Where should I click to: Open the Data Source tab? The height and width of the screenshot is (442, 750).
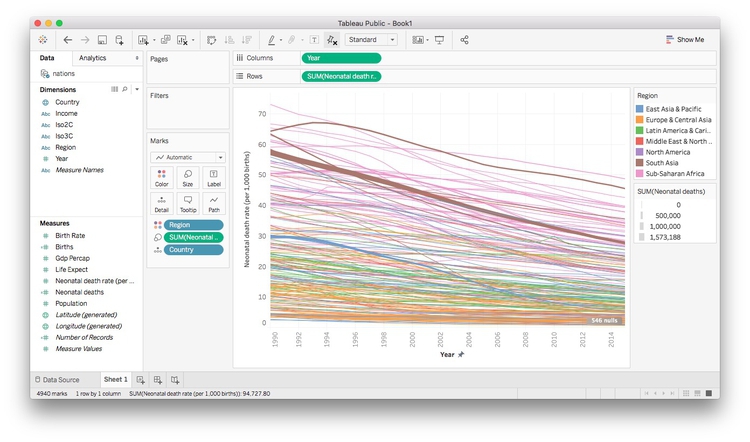click(57, 380)
